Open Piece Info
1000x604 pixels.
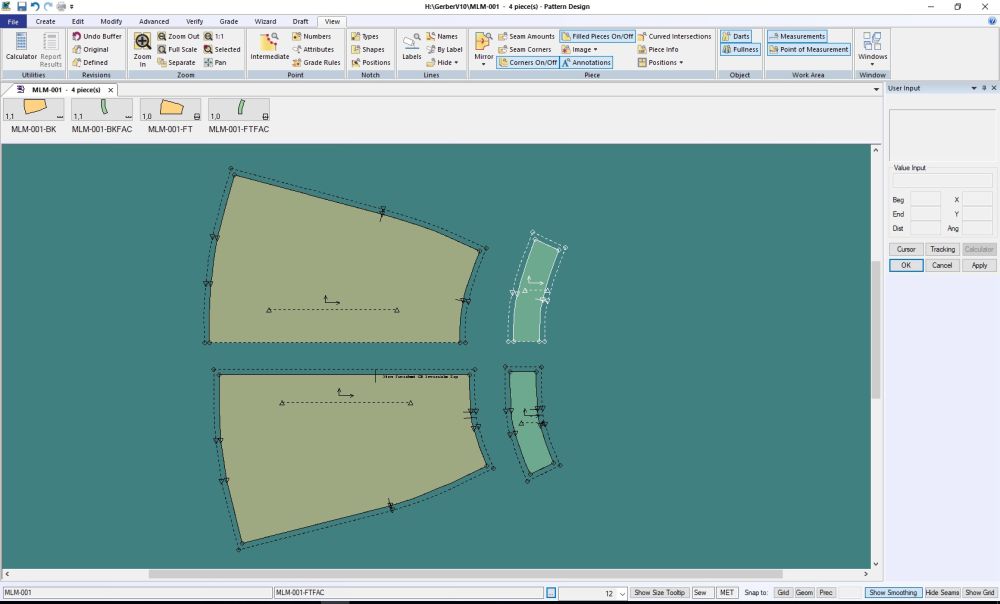click(658, 49)
